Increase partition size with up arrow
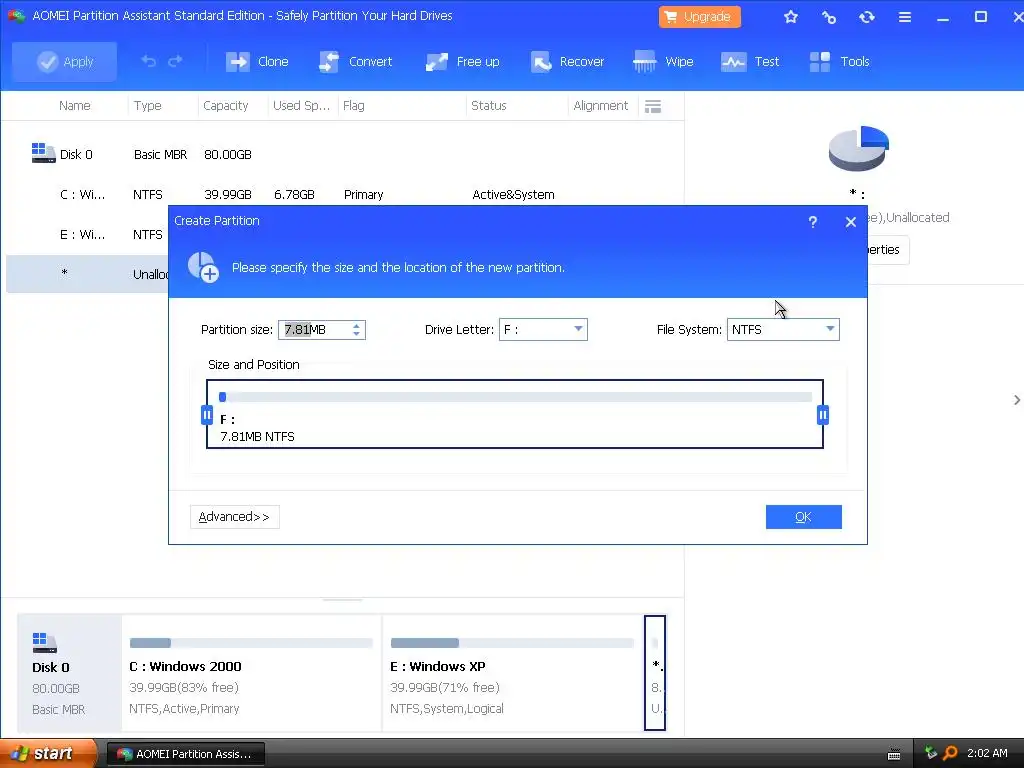The image size is (1024, 768). point(357,325)
